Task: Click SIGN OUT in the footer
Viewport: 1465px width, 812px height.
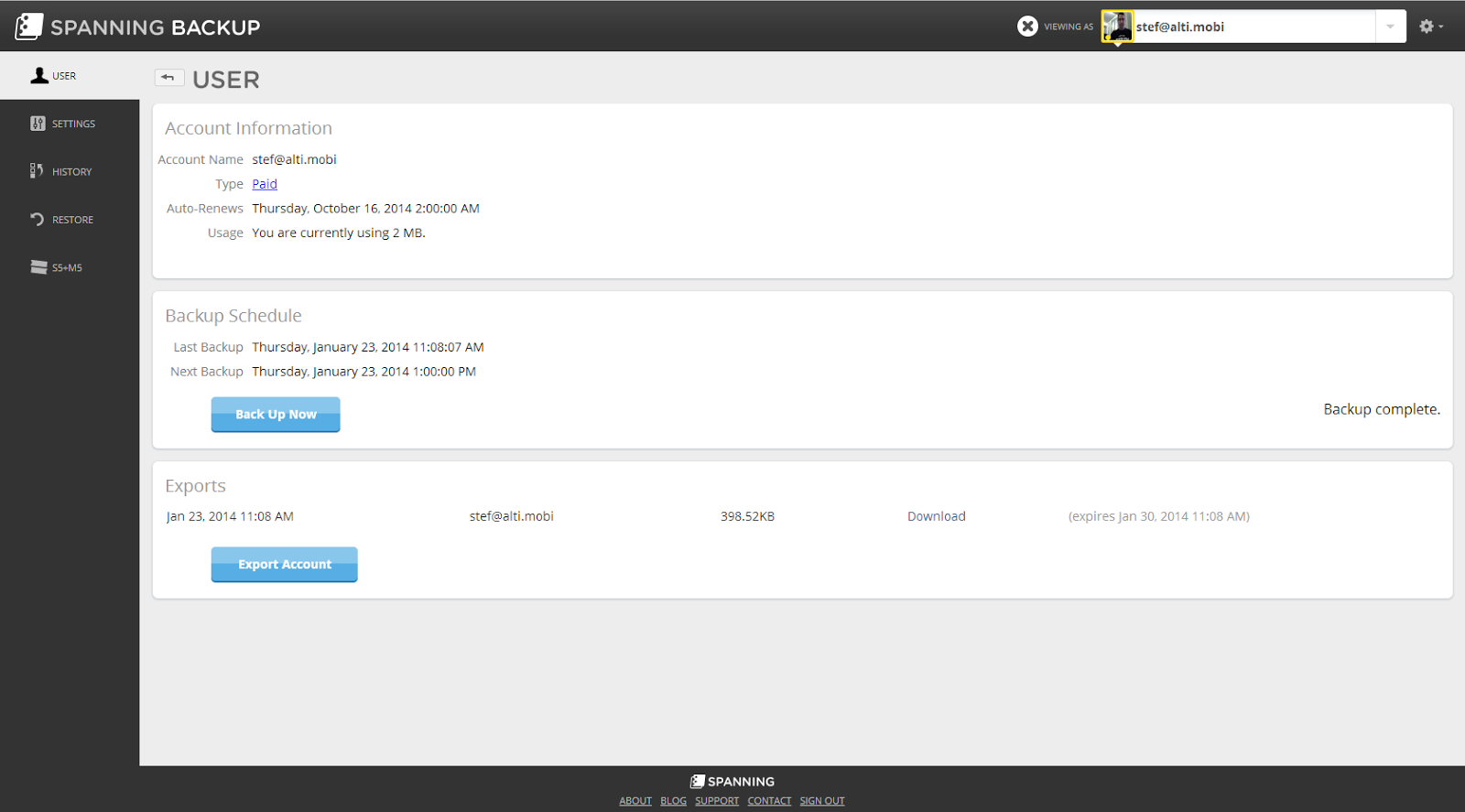Action: pyautogui.click(x=822, y=801)
